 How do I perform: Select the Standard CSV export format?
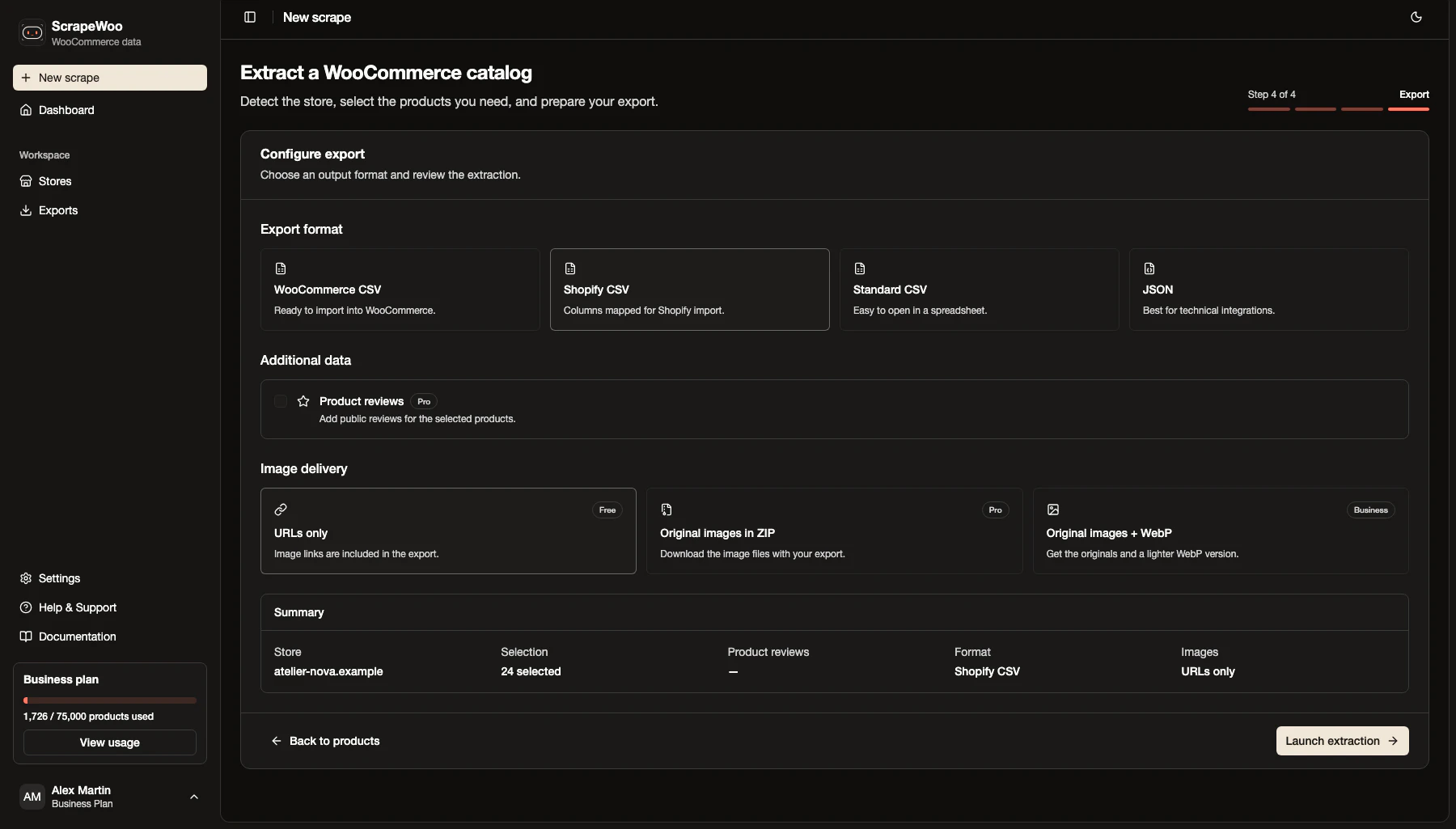click(x=980, y=290)
